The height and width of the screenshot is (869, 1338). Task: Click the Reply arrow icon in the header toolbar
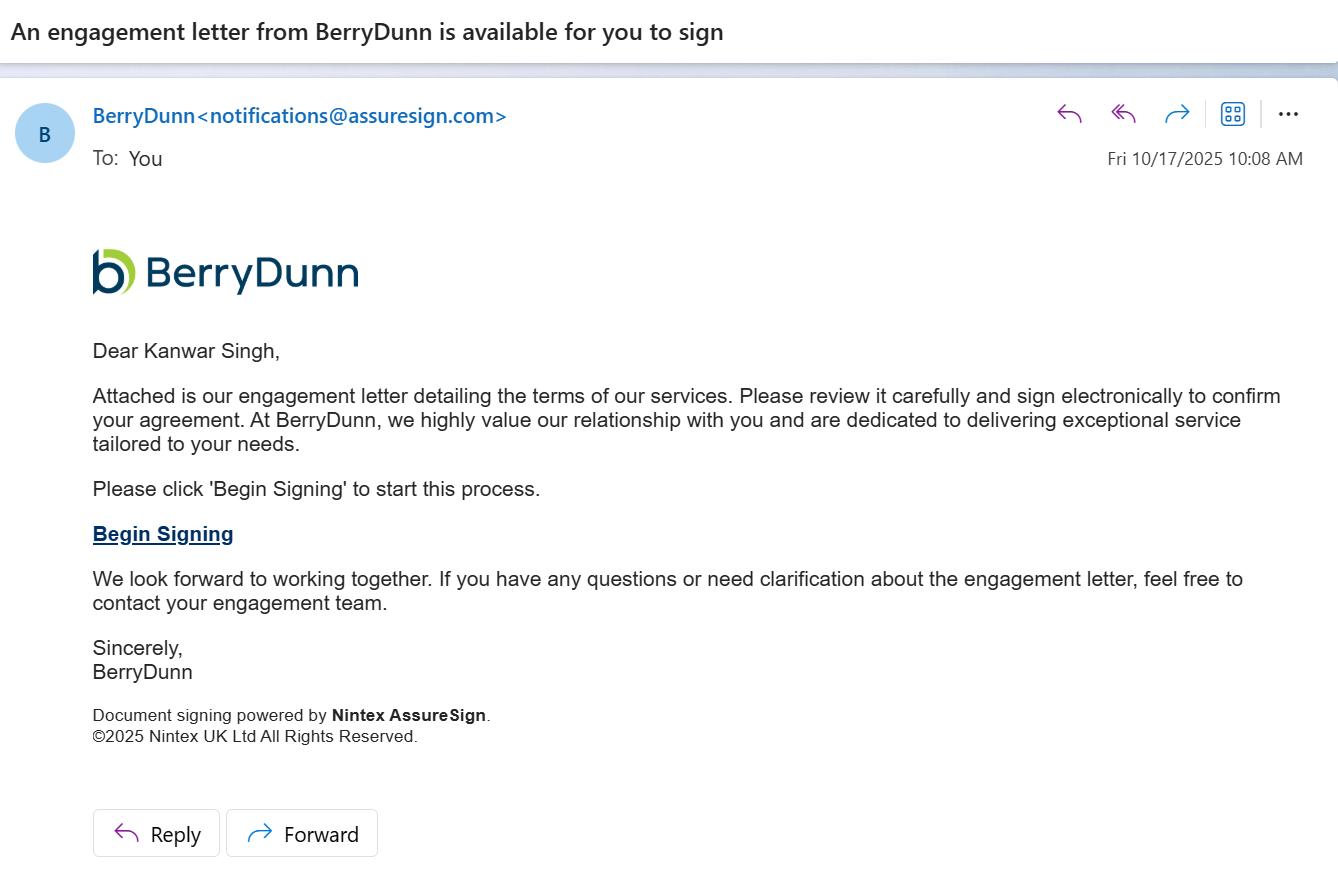click(1069, 114)
